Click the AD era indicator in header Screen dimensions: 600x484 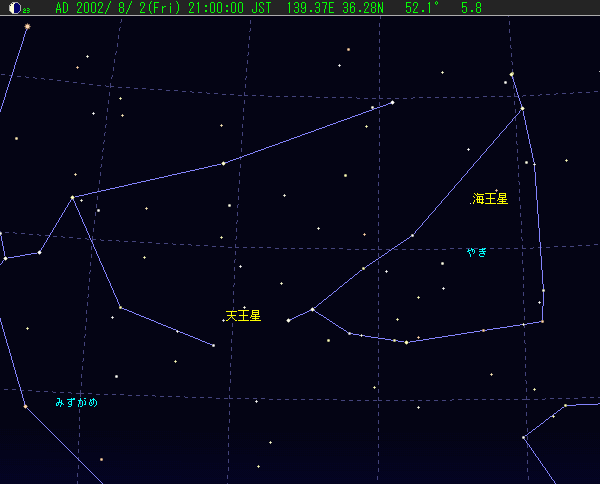[x=62, y=8]
